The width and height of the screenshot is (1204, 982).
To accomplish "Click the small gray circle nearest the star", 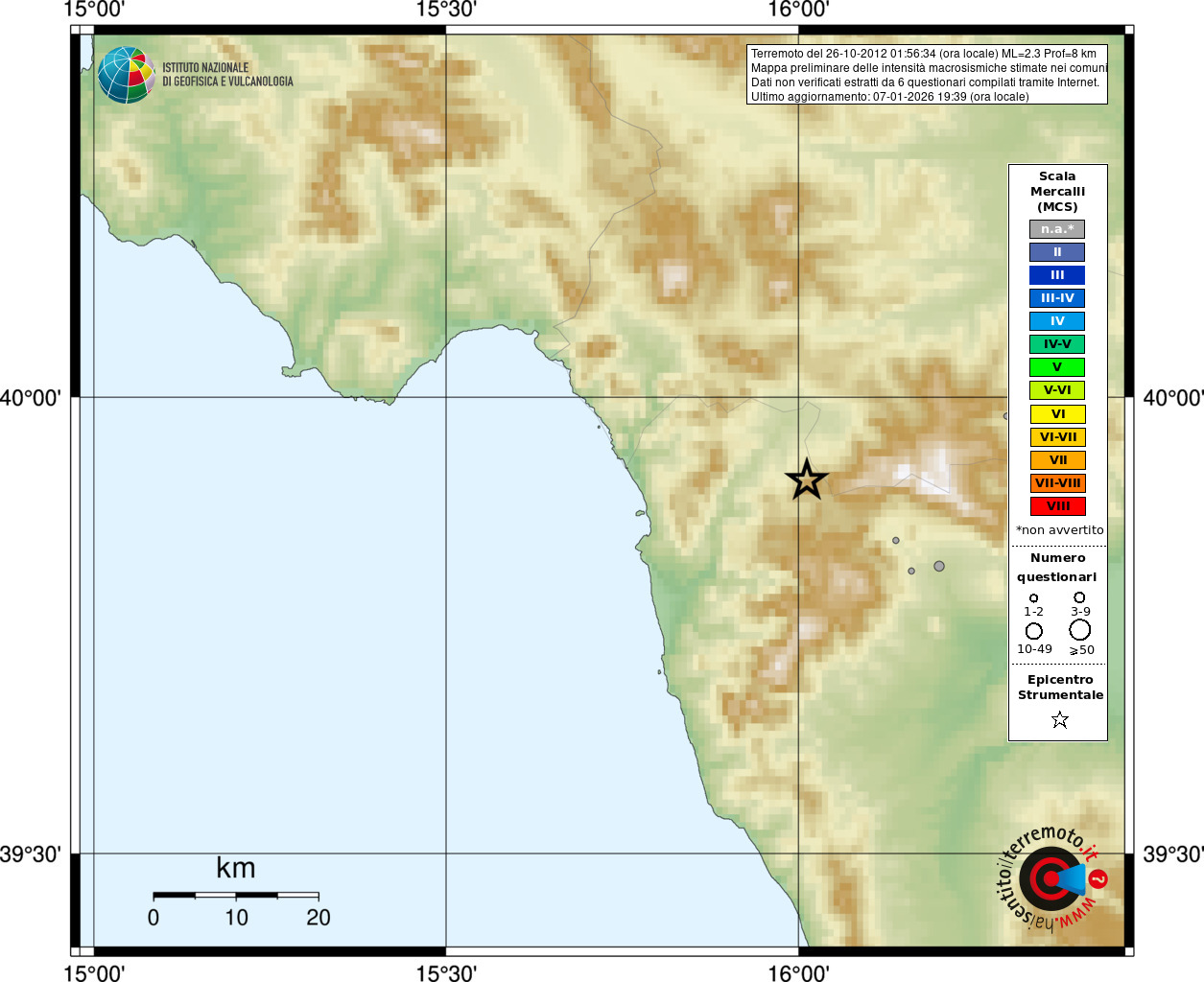I will click(896, 541).
